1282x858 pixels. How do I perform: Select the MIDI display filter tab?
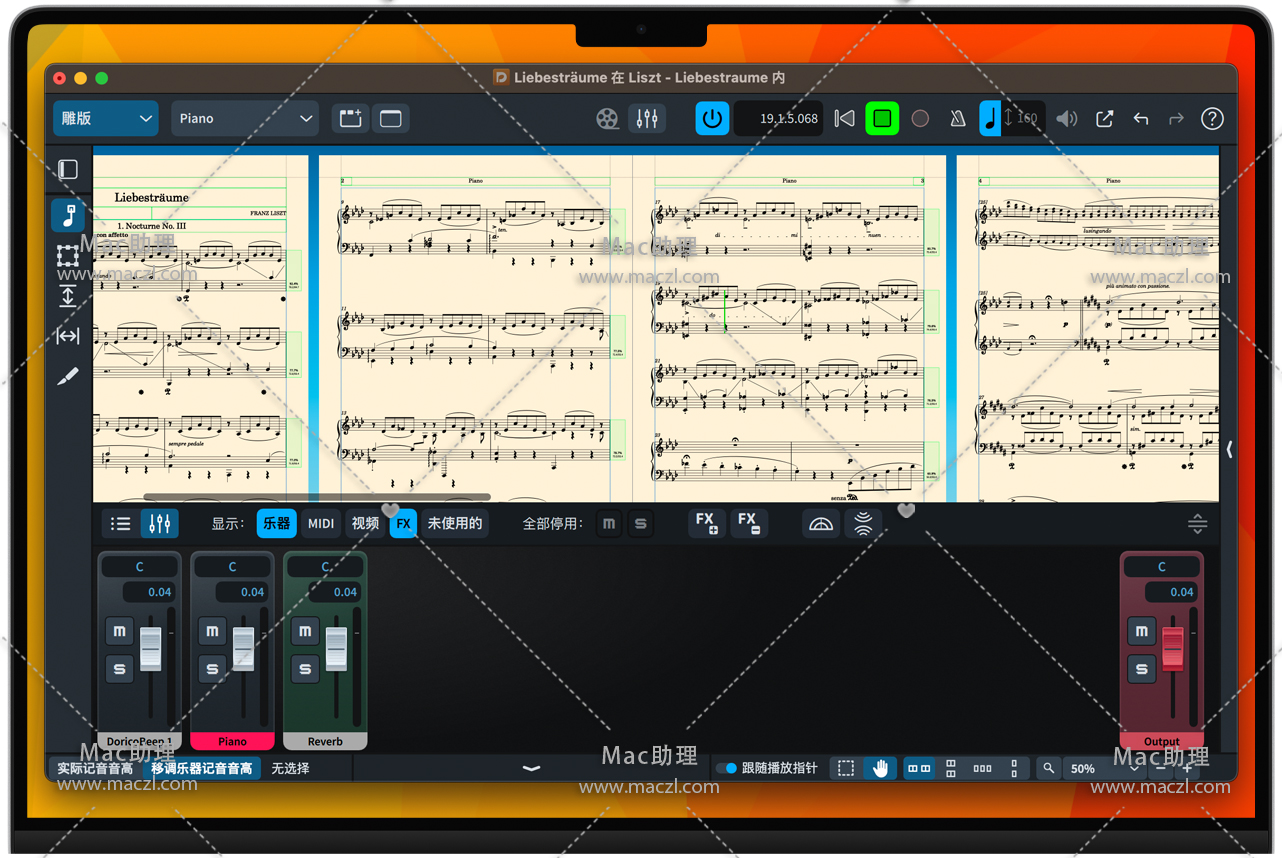321,523
